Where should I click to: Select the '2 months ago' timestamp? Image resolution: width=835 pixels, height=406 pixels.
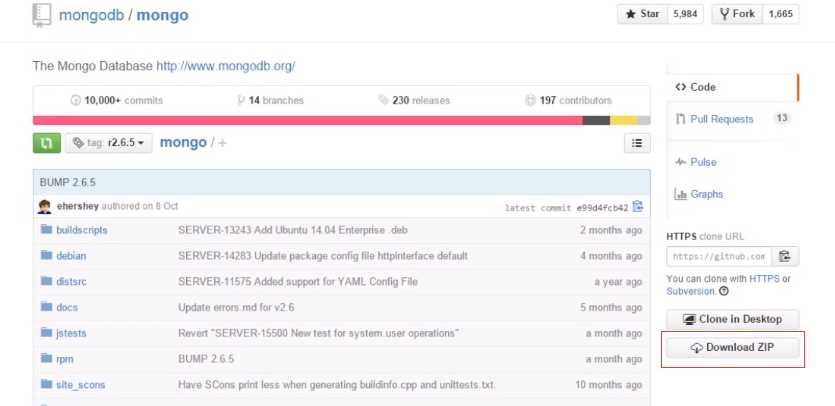coord(611,230)
